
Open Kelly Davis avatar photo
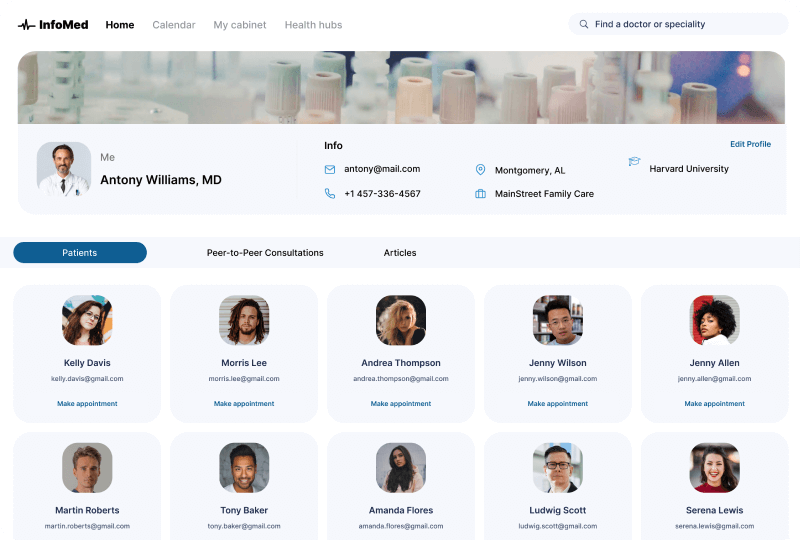click(x=87, y=320)
